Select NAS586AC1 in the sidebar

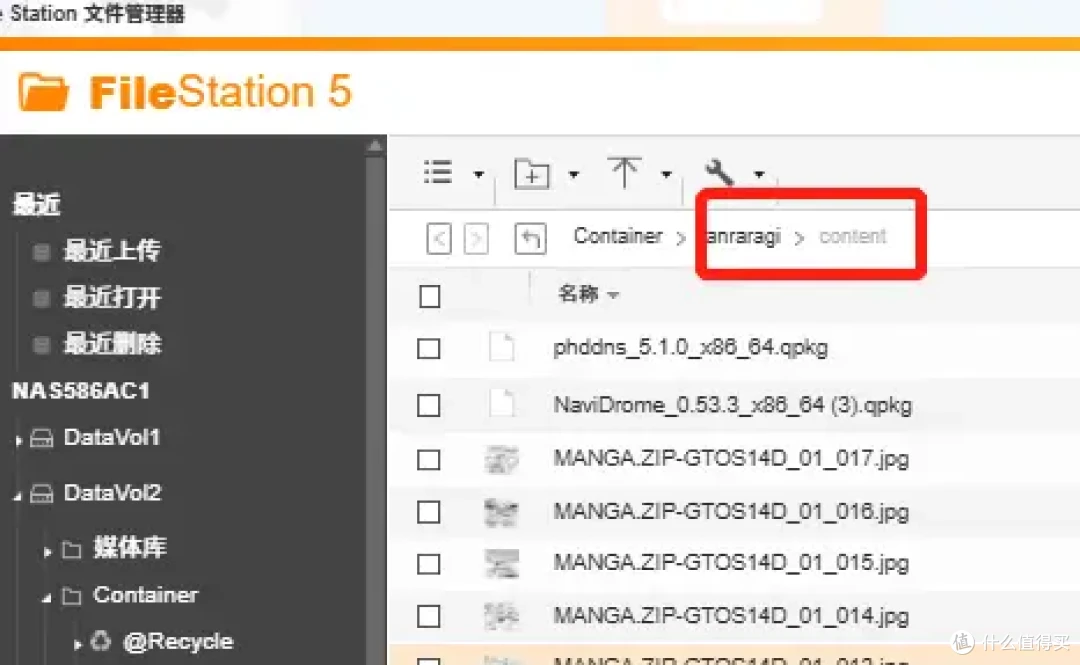coord(81,391)
